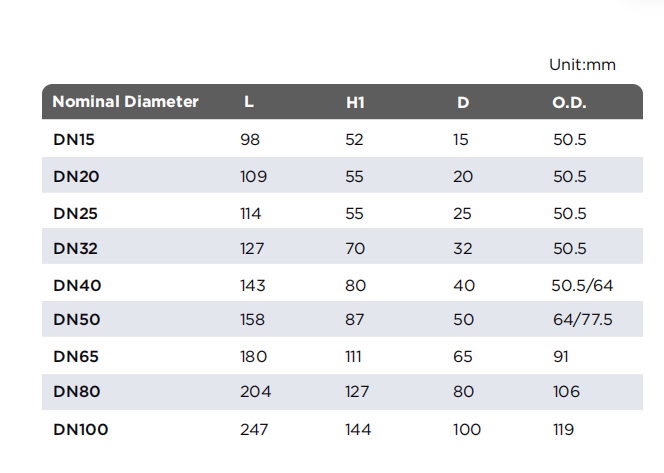Click the 64/77.5 O.D. value
This screenshot has width=664, height=473.
coord(583,319)
